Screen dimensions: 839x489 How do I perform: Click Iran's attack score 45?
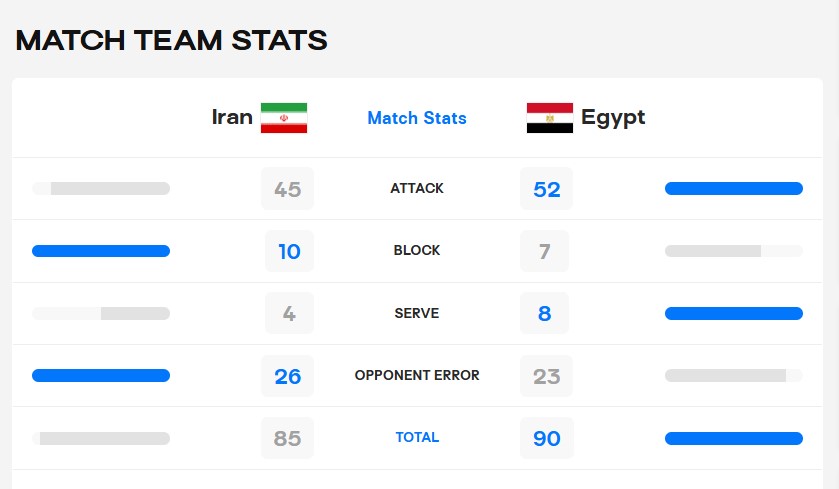tap(287, 189)
